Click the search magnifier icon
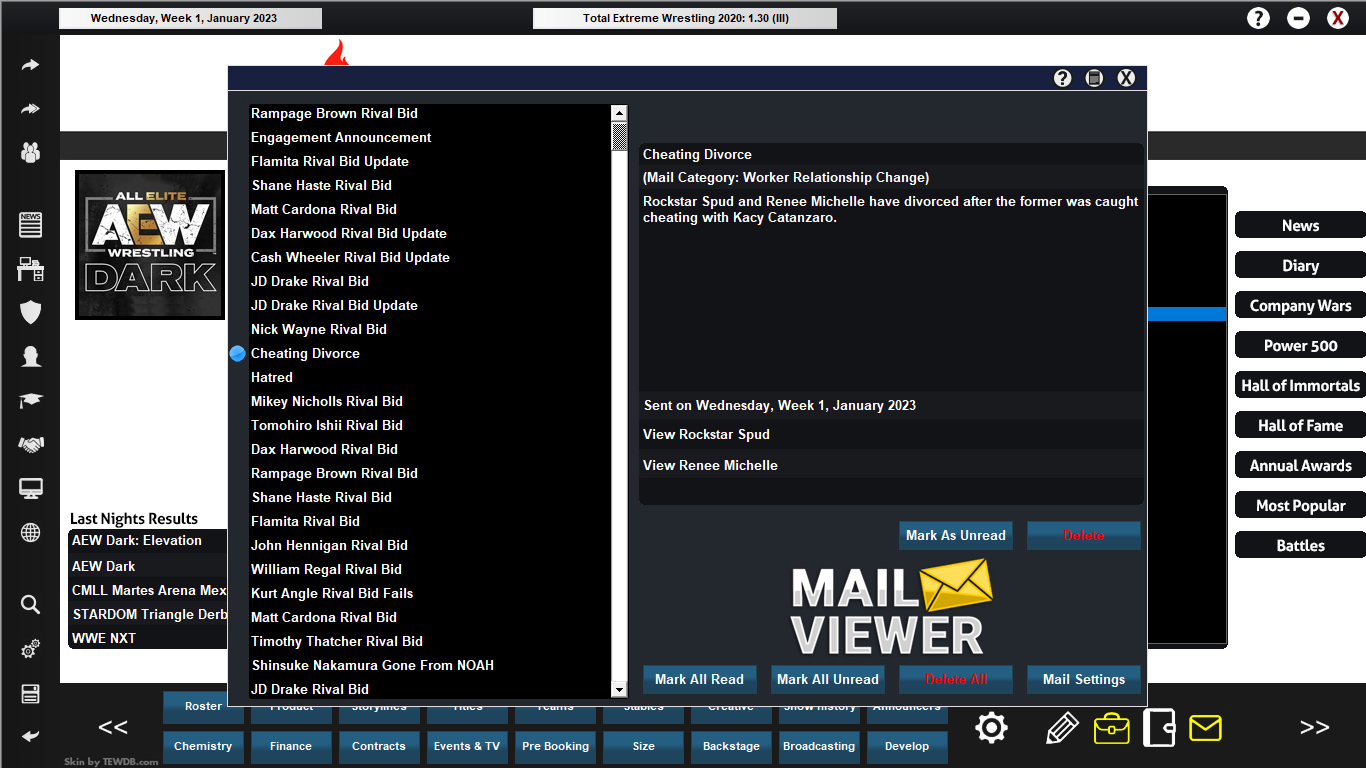1366x768 pixels. tap(30, 604)
